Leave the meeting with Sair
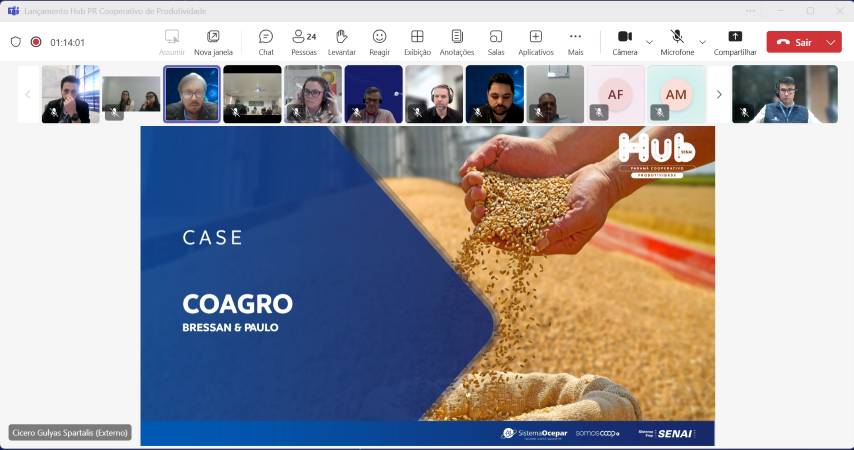The width and height of the screenshot is (854, 450). pos(794,42)
